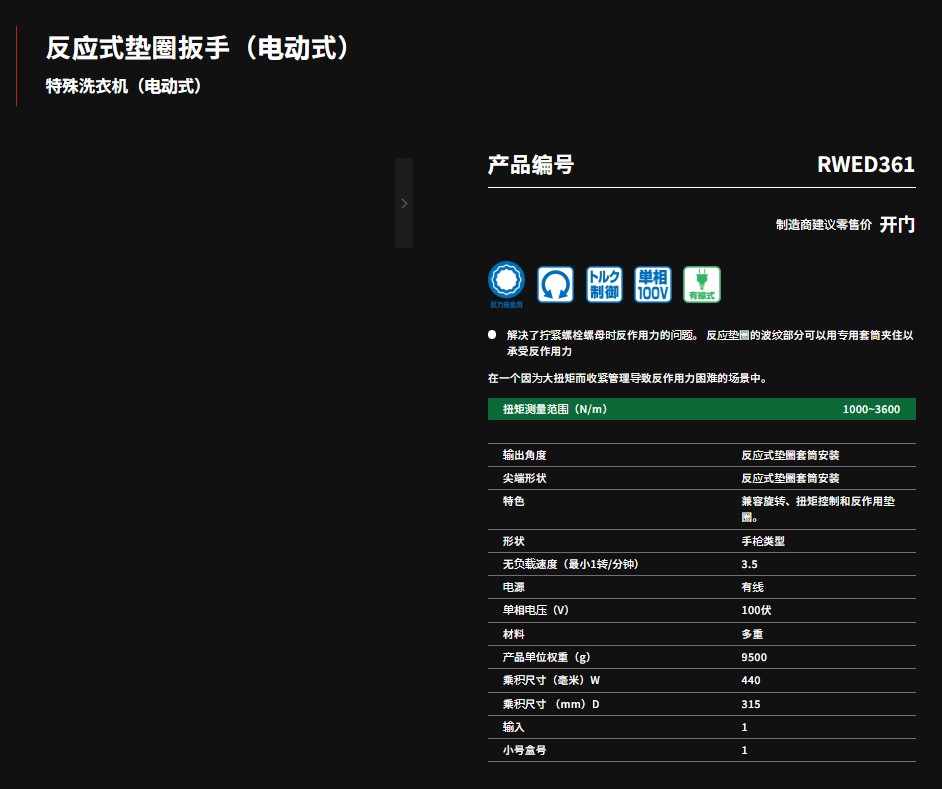Click the 尖端形状 row label
The height and width of the screenshot is (789, 942).
525,478
